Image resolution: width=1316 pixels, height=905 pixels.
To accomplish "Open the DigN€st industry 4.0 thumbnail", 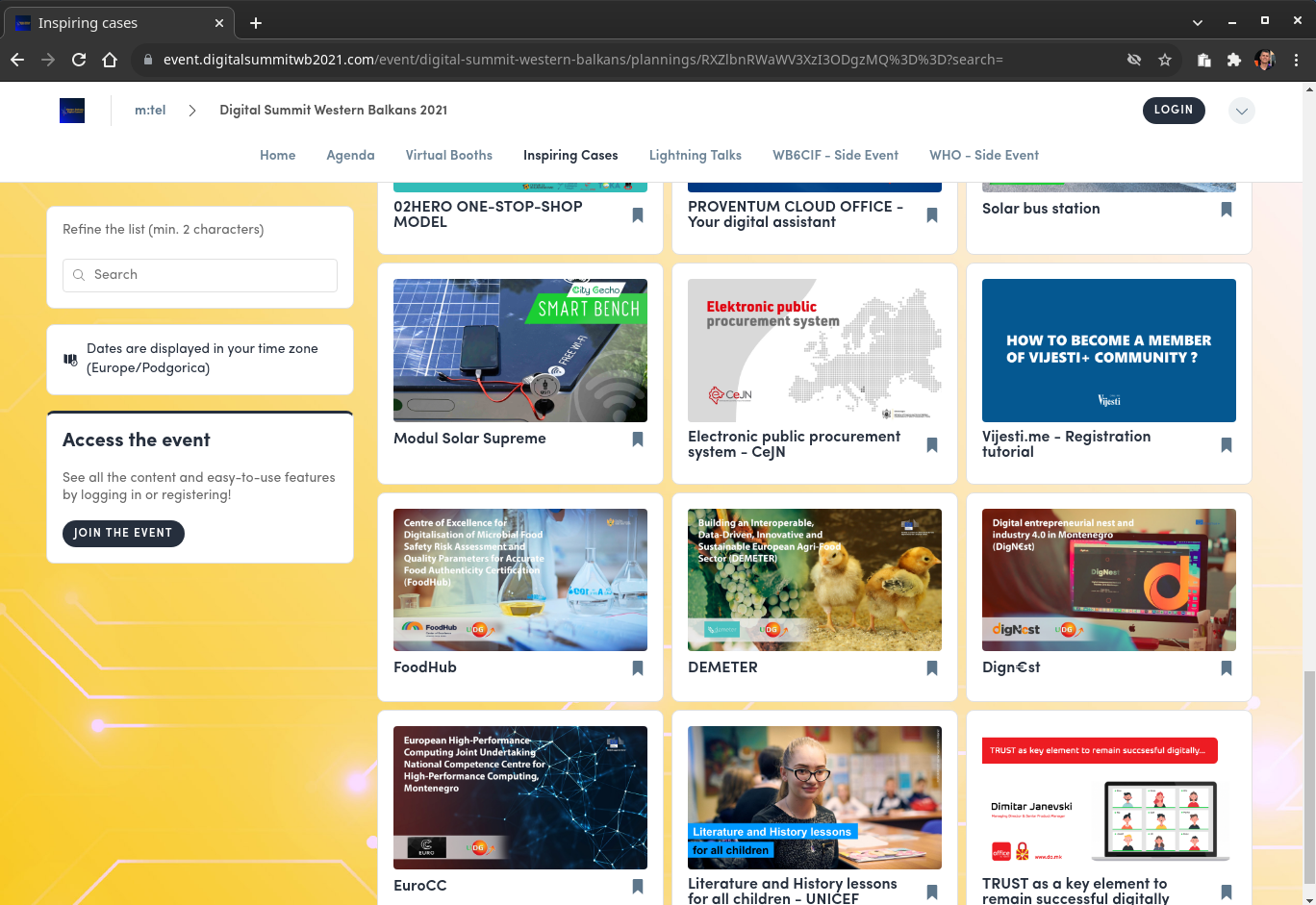I will tap(1109, 580).
